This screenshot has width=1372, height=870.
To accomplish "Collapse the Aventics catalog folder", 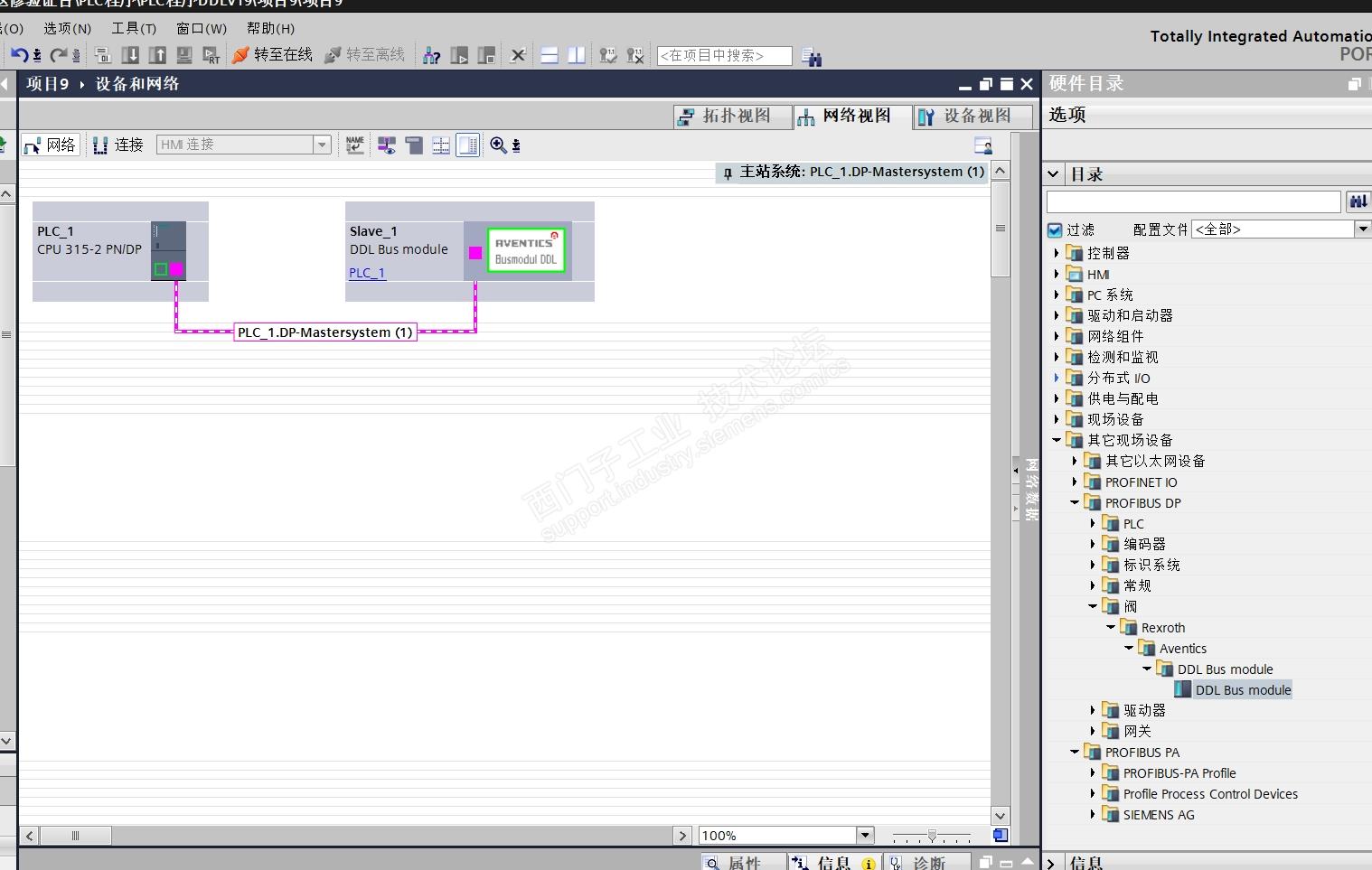I will click(x=1128, y=649).
